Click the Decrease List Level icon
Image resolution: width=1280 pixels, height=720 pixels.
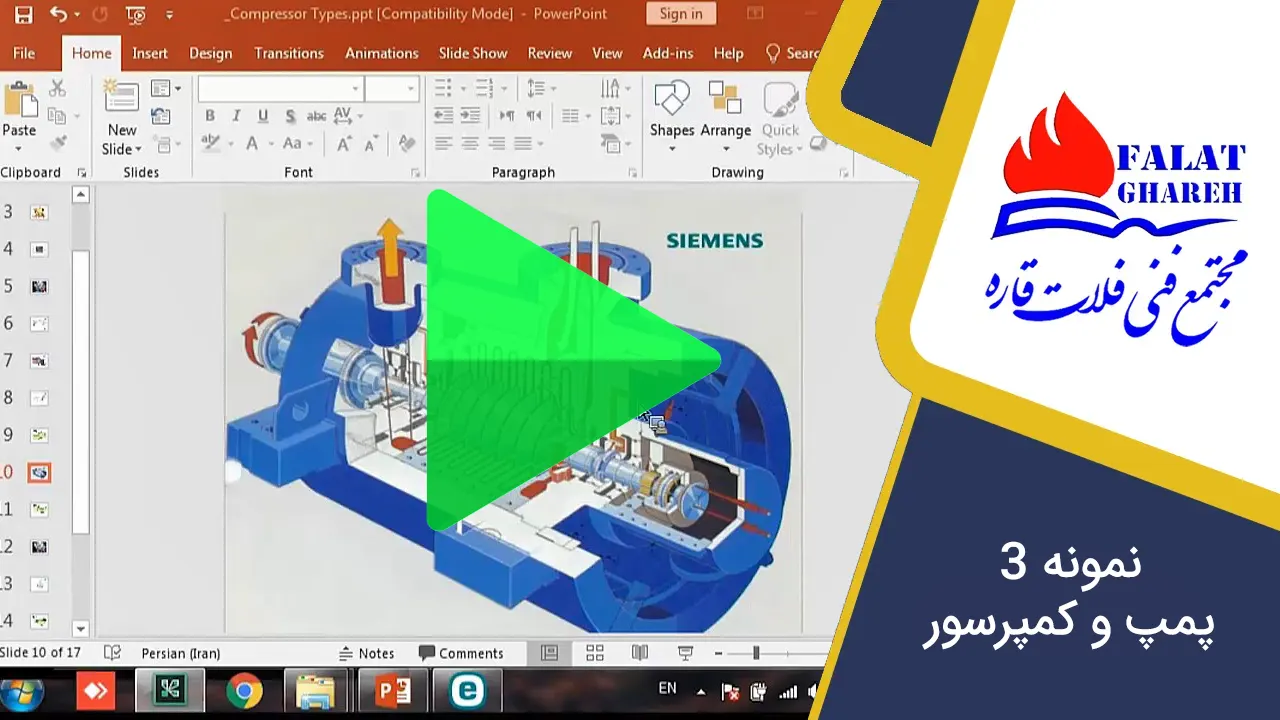point(444,116)
